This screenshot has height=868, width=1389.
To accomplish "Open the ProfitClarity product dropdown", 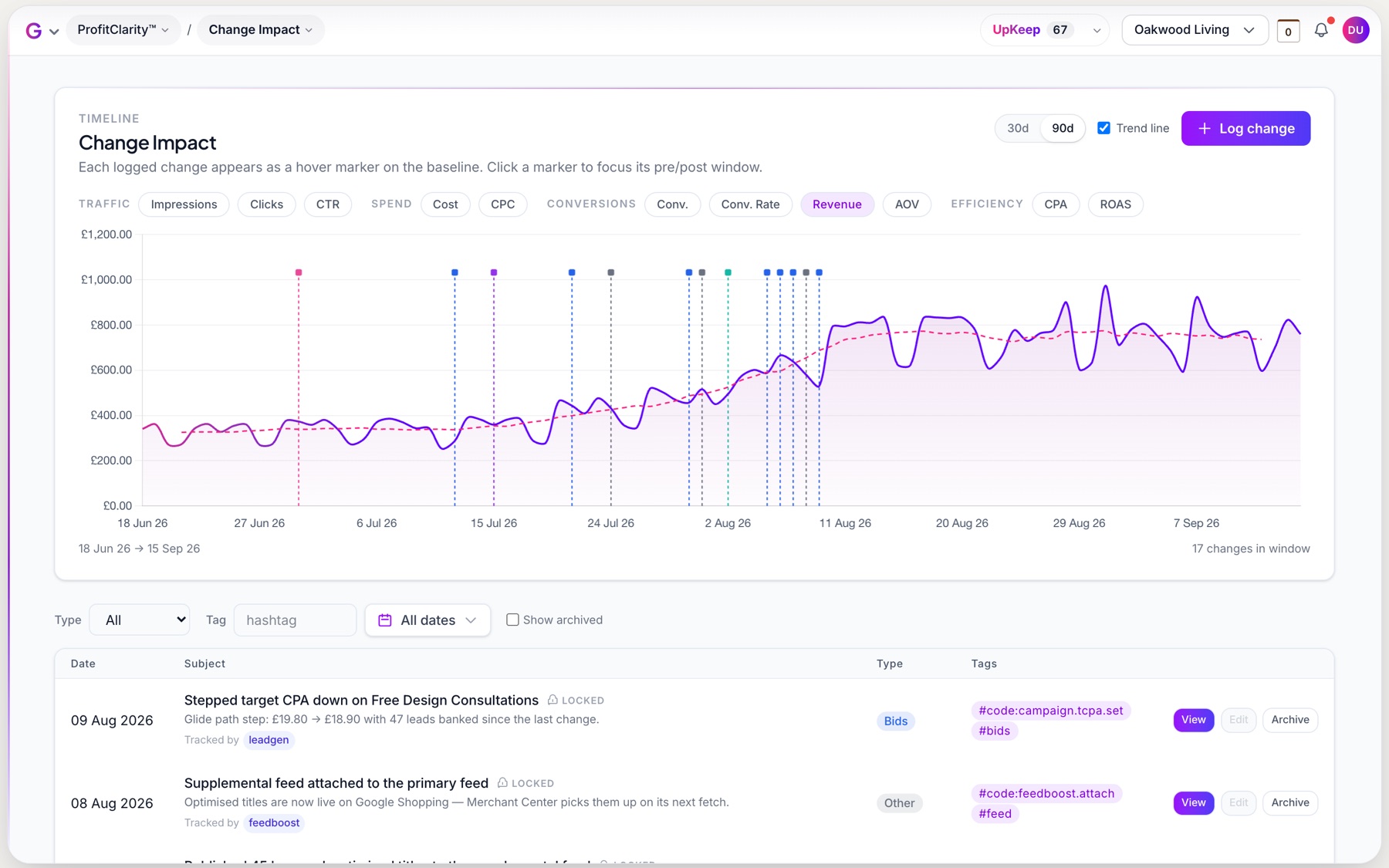I will (x=123, y=30).
